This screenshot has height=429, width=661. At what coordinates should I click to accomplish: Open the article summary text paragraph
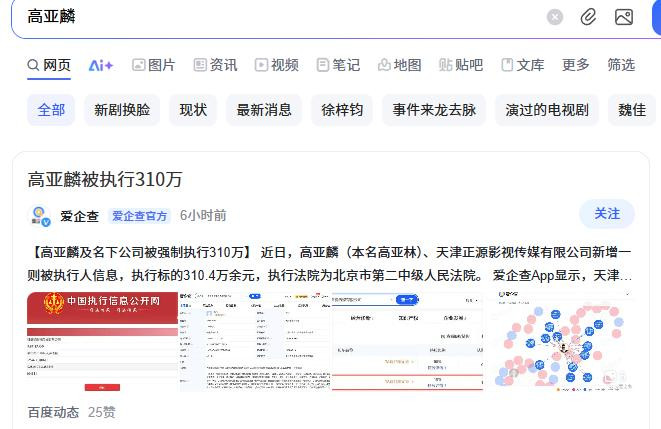click(330, 264)
